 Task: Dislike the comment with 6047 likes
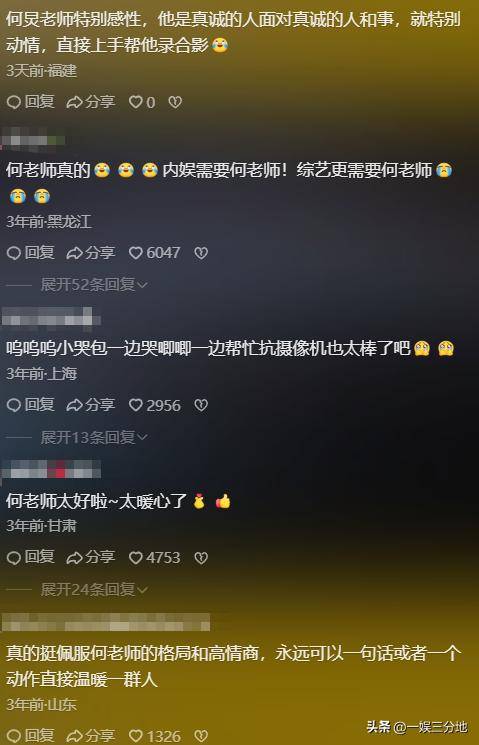tap(201, 253)
